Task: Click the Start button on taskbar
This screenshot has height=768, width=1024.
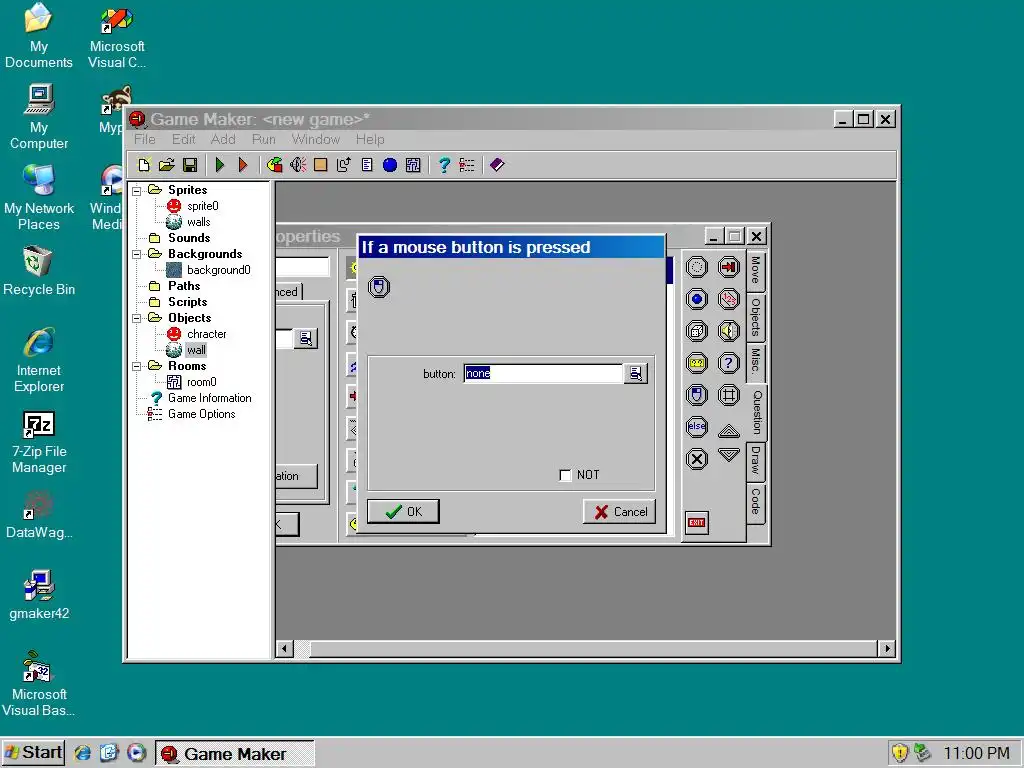Action: pyautogui.click(x=33, y=753)
